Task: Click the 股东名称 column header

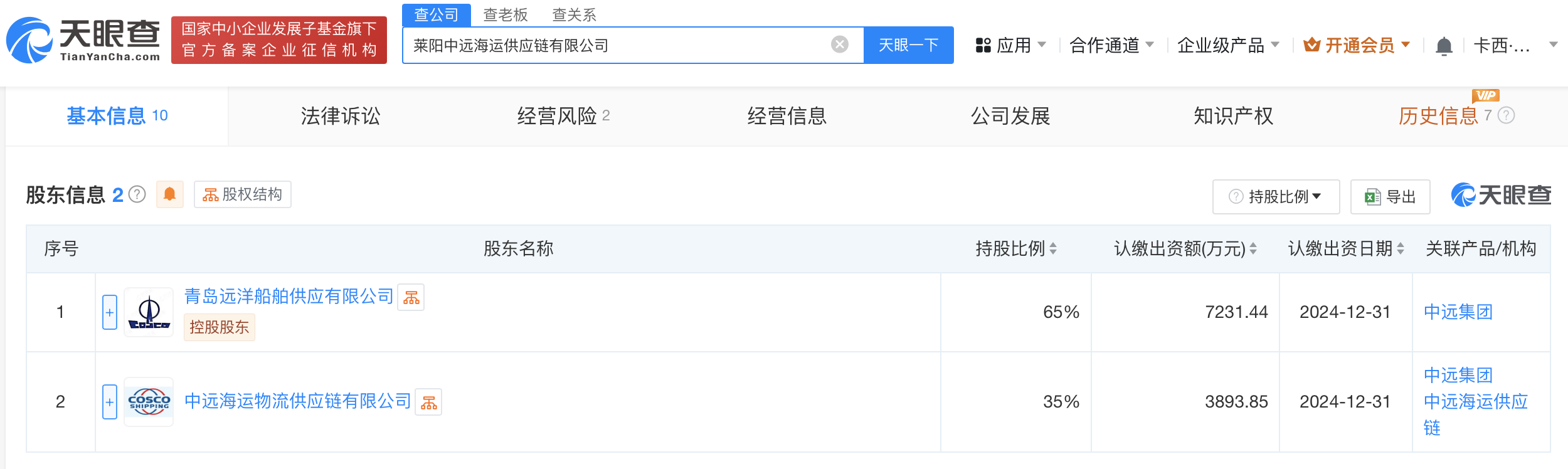Action: point(518,249)
